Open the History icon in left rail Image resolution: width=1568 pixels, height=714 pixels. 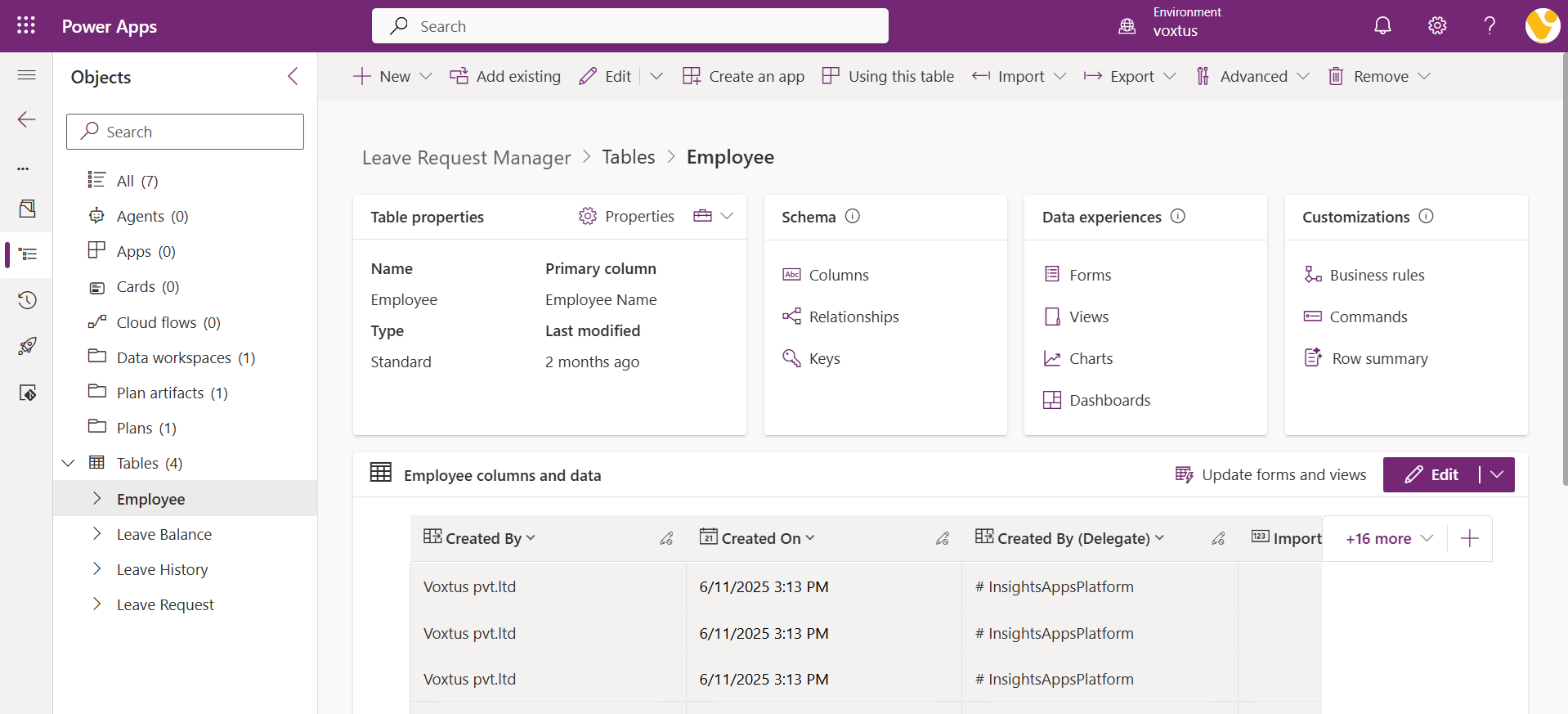27,300
